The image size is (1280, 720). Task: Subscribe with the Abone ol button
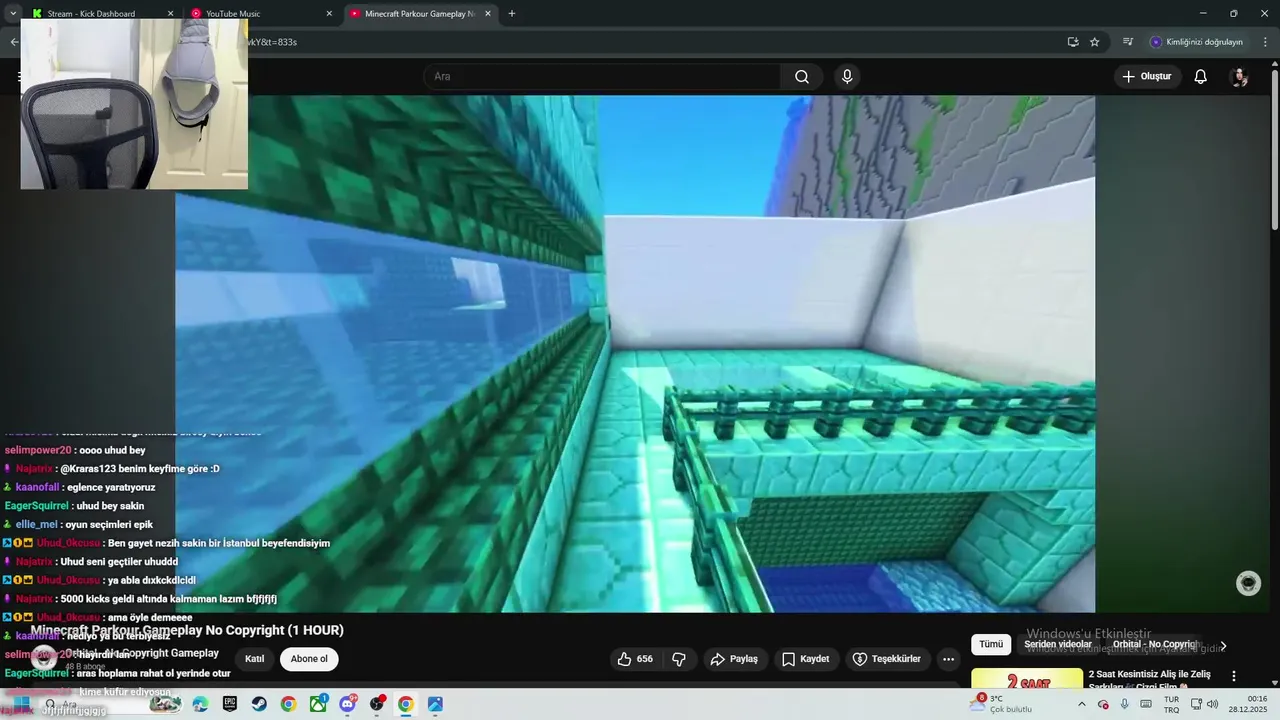[309, 659]
